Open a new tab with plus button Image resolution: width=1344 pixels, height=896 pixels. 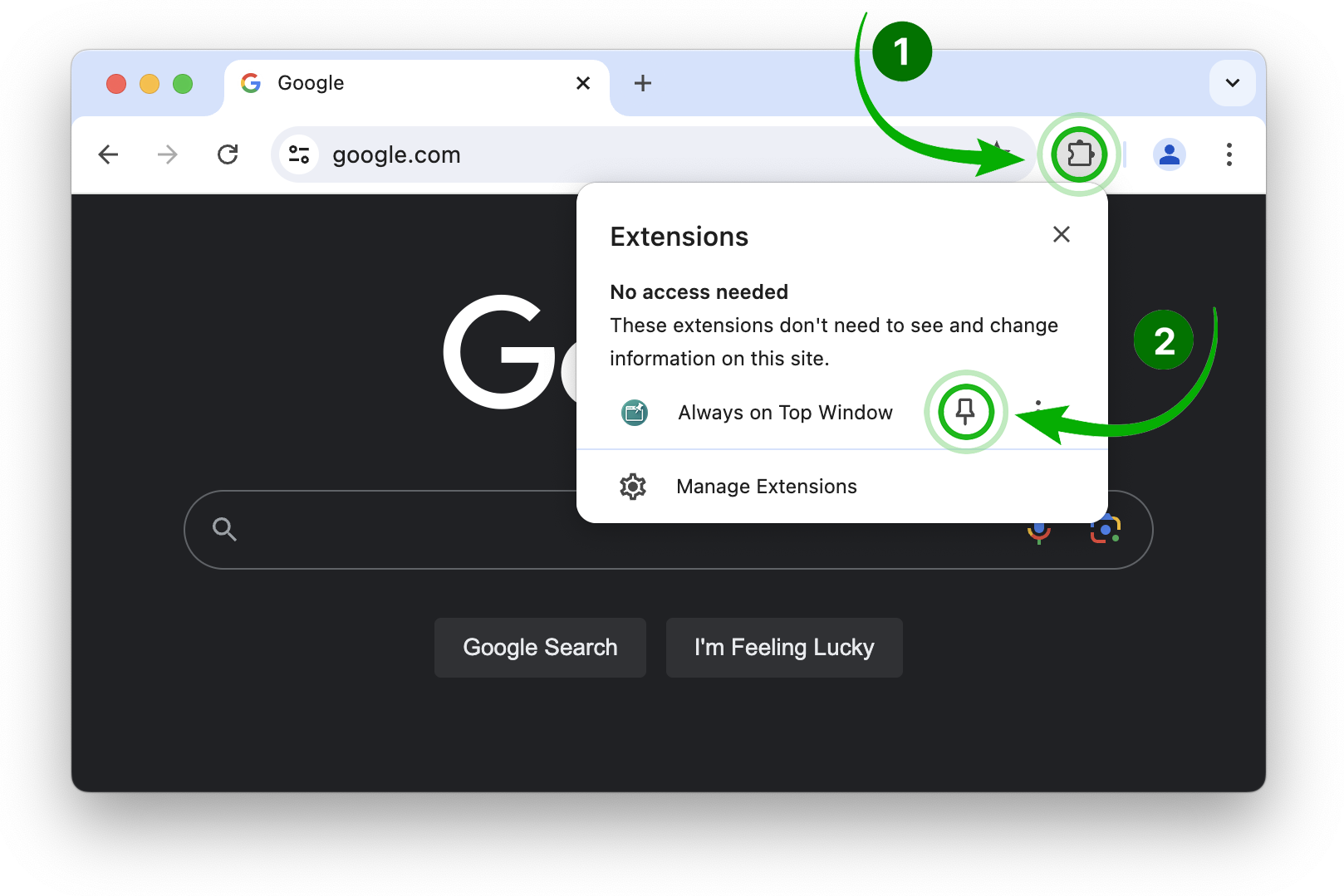[642, 83]
